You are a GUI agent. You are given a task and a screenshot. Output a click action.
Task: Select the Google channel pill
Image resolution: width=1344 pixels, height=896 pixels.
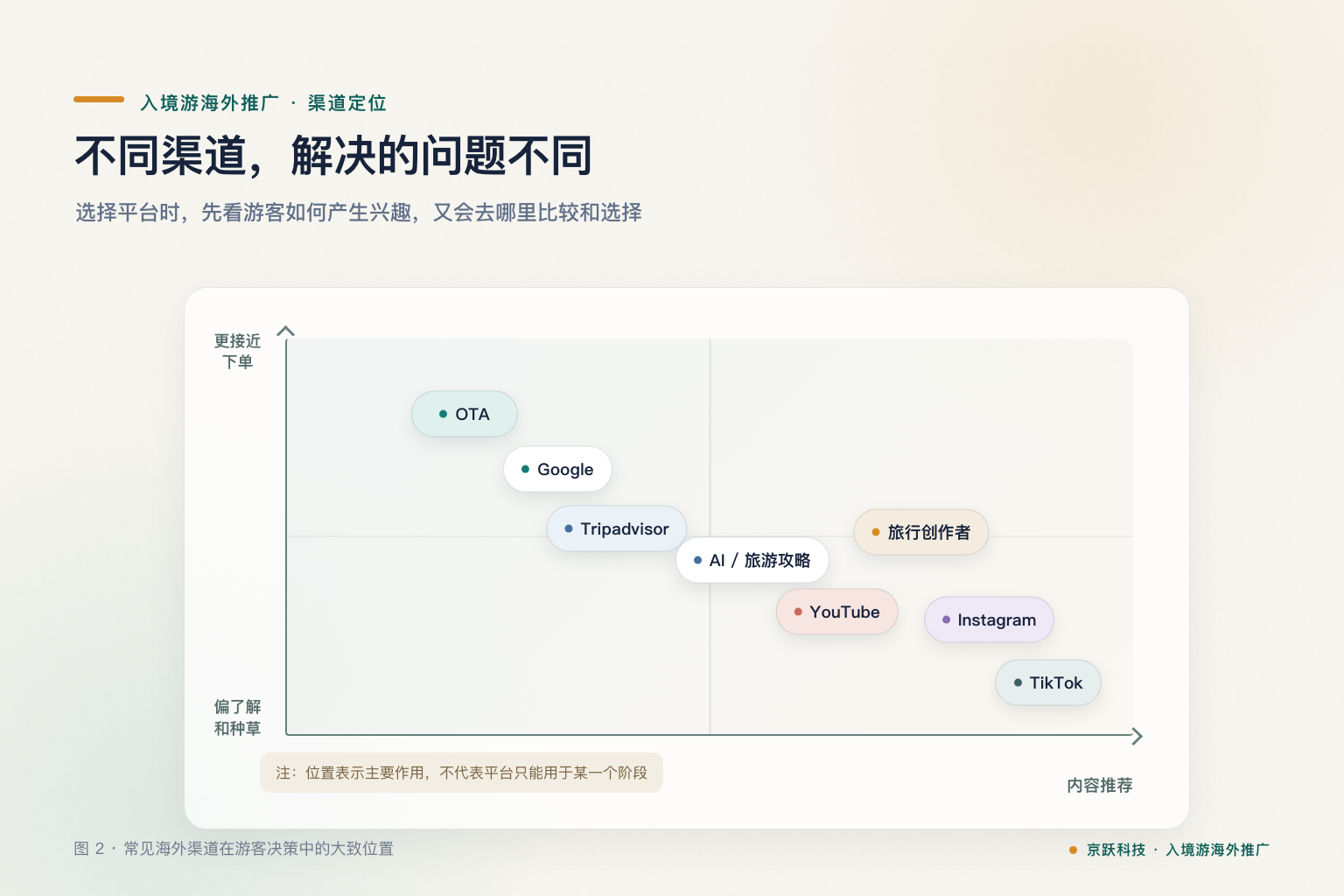[x=557, y=469]
